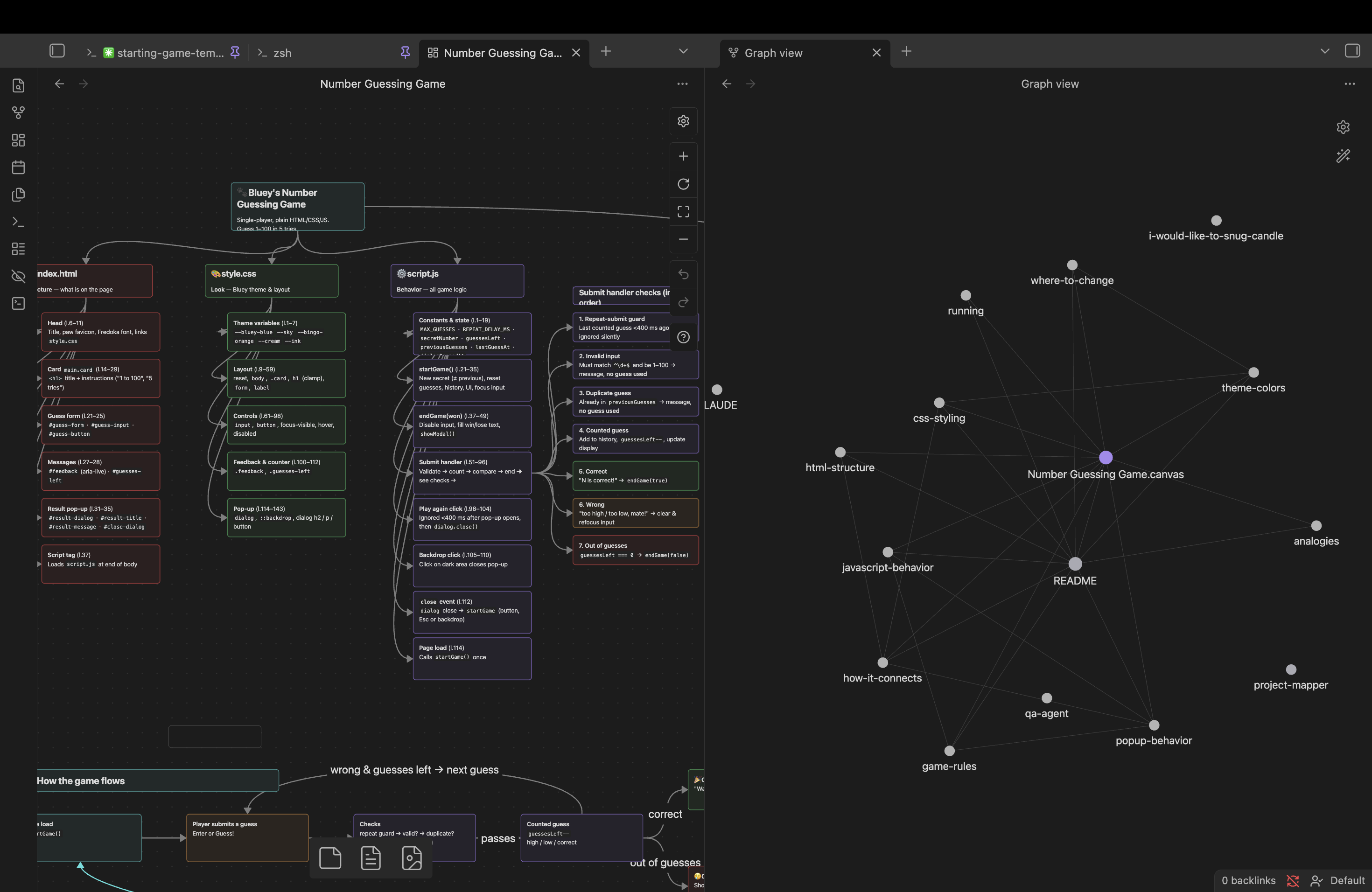
Task: Open Number Guessing Game more options
Action: pos(683,84)
